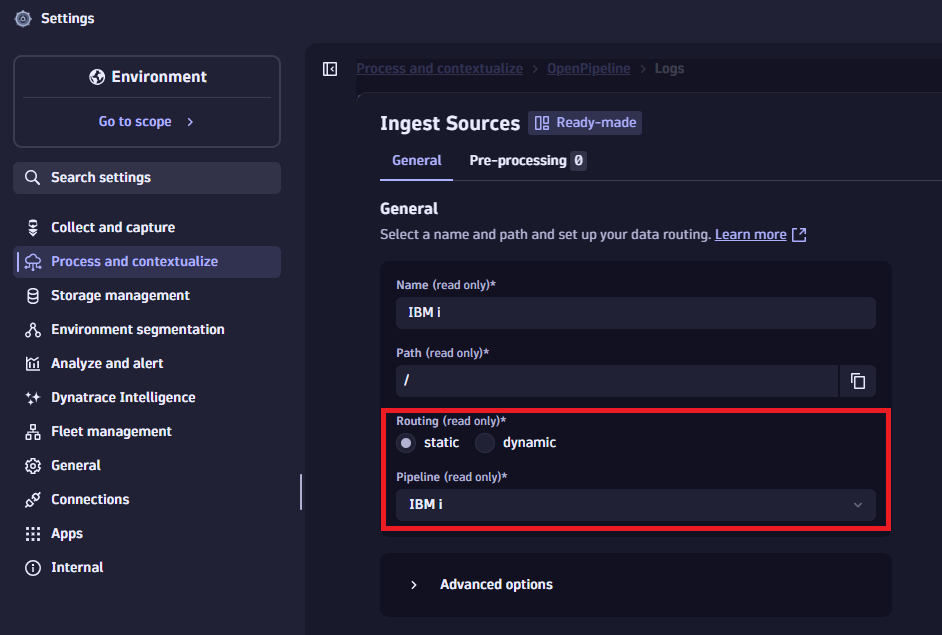Viewport: 942px width, 635px height.
Task: Copy the path using the copy icon
Action: pyautogui.click(x=857, y=381)
